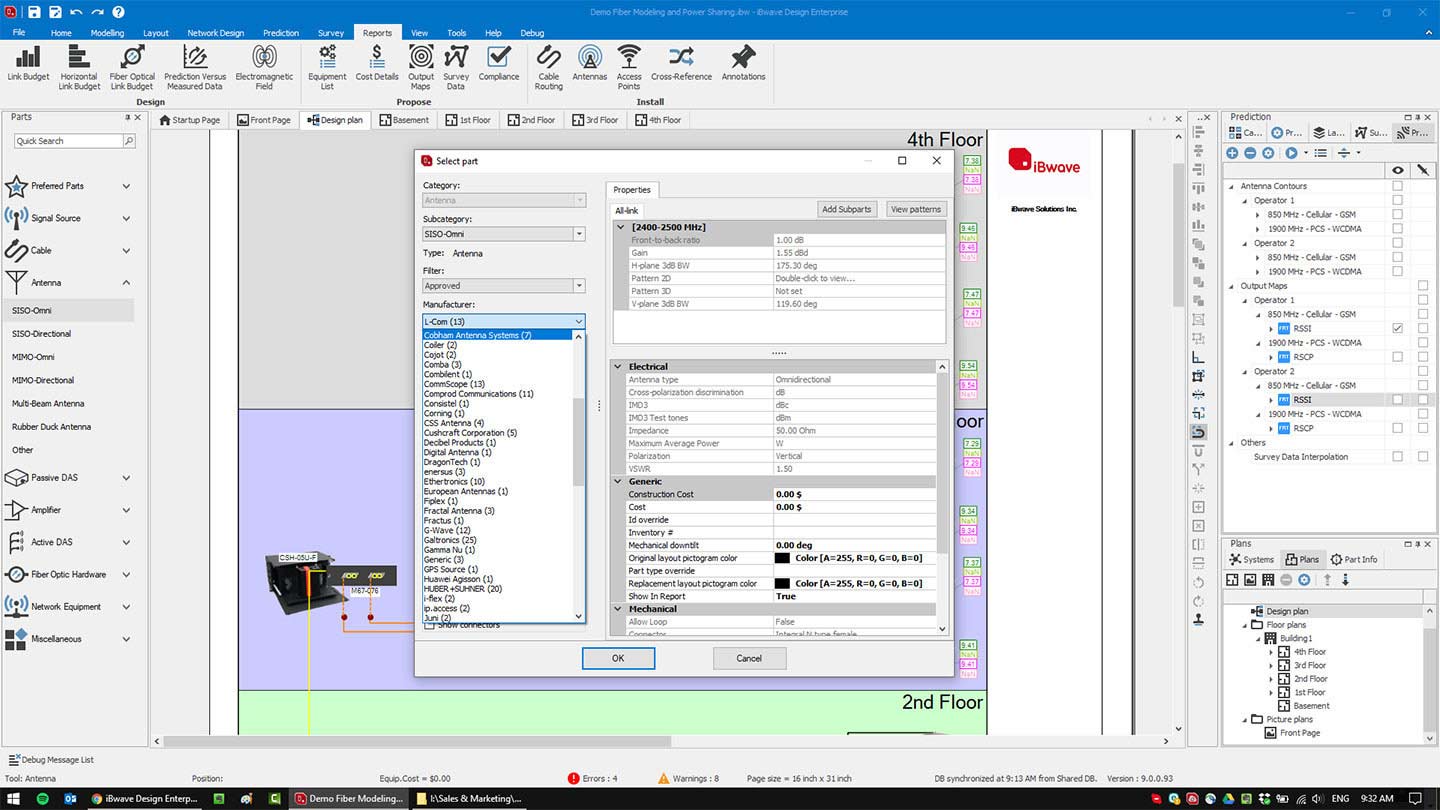Click the Save icon in title bar
This screenshot has width=1440, height=810.
[x=34, y=12]
